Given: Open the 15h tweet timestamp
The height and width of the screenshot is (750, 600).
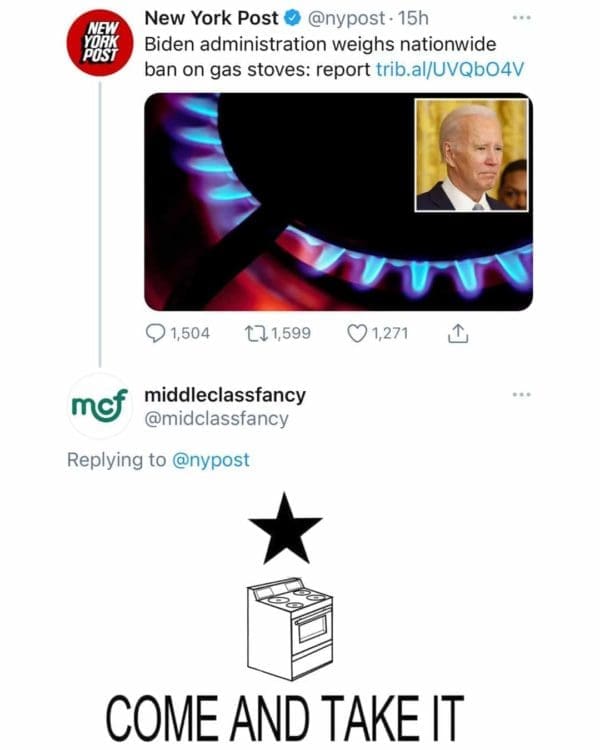Looking at the screenshot, I should coord(412,19).
